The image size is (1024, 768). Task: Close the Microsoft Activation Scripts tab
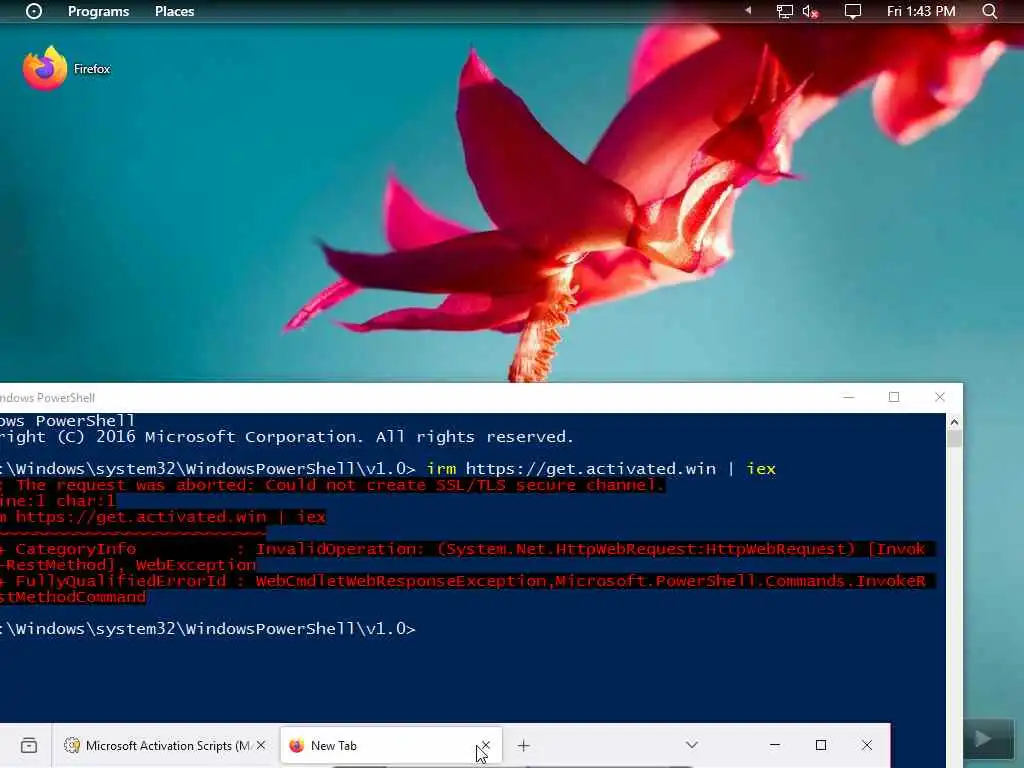tap(261, 745)
